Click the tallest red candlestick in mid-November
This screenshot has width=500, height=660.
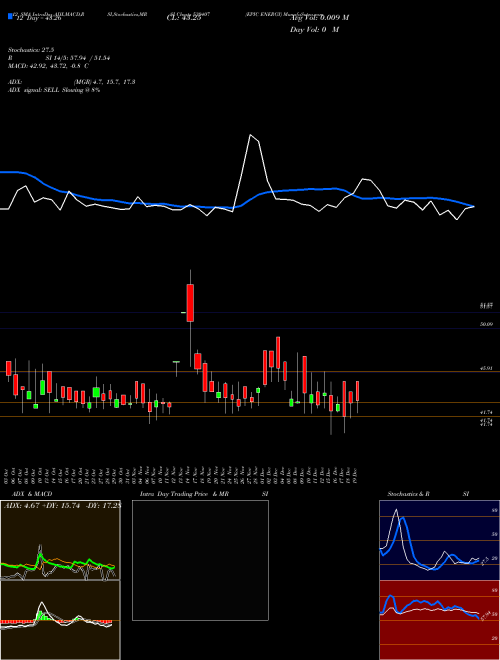point(190,303)
